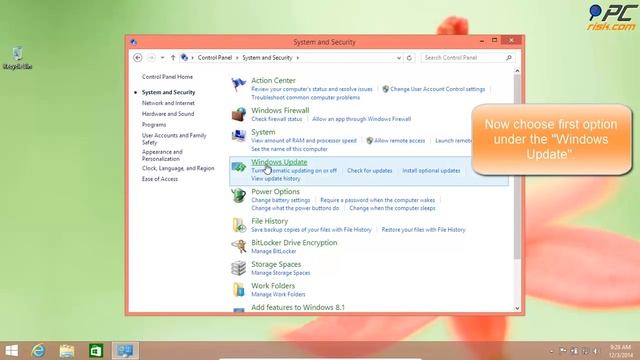The width and height of the screenshot is (640, 360).
Task: Click the volume icon in system tray
Action: (596, 351)
